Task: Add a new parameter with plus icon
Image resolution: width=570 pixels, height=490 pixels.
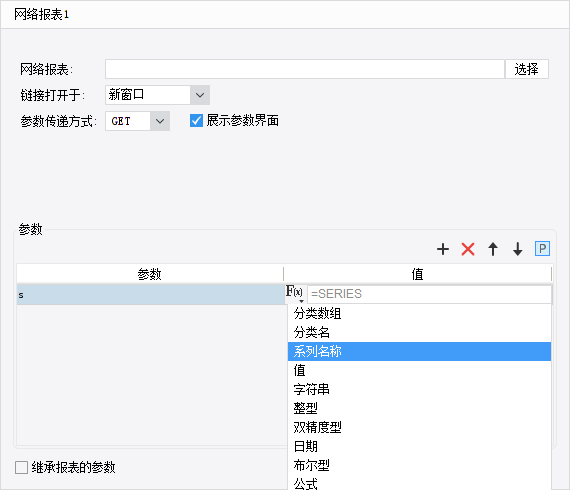Action: (443, 249)
